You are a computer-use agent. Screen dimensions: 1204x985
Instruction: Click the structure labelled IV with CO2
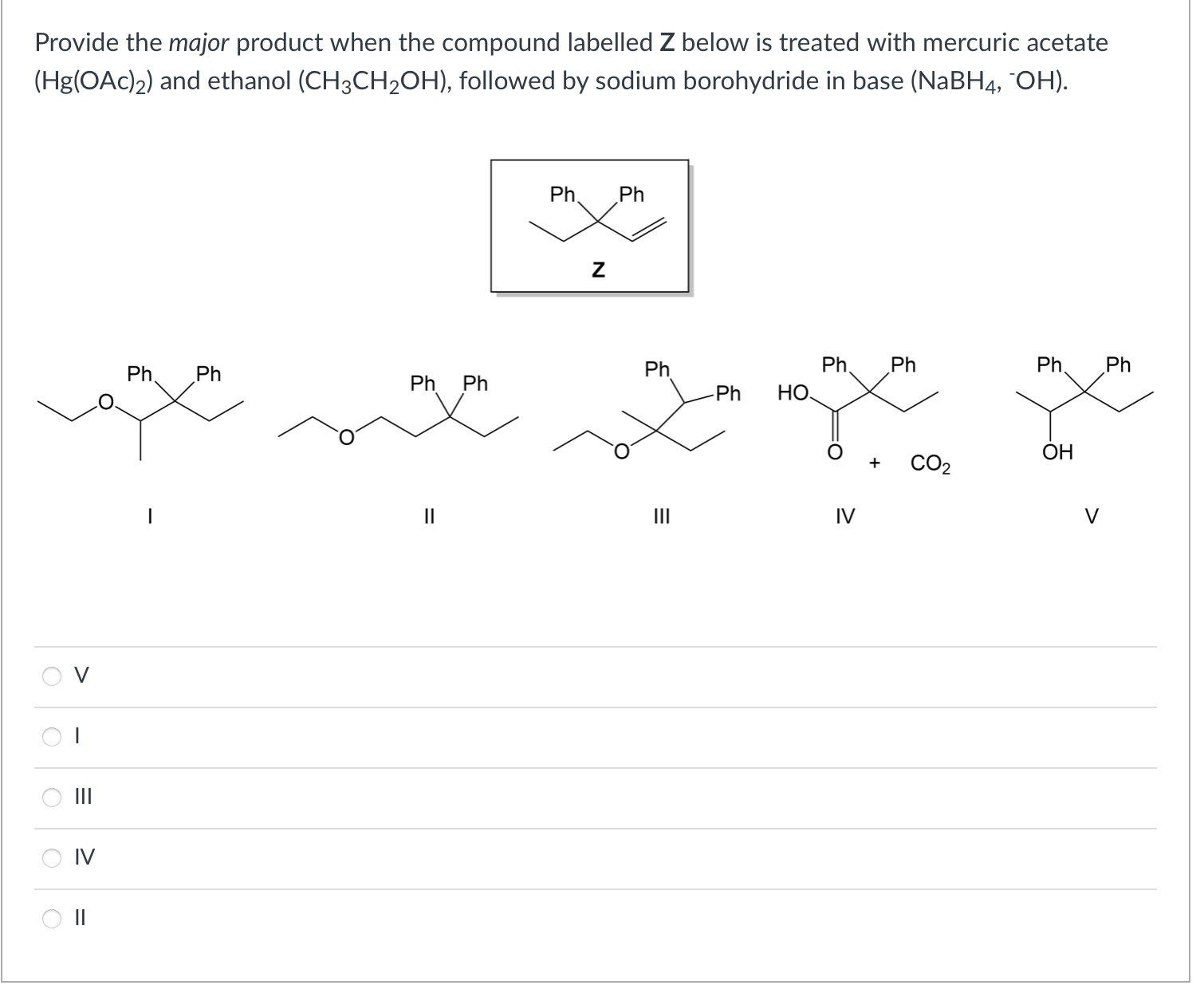pos(857,407)
